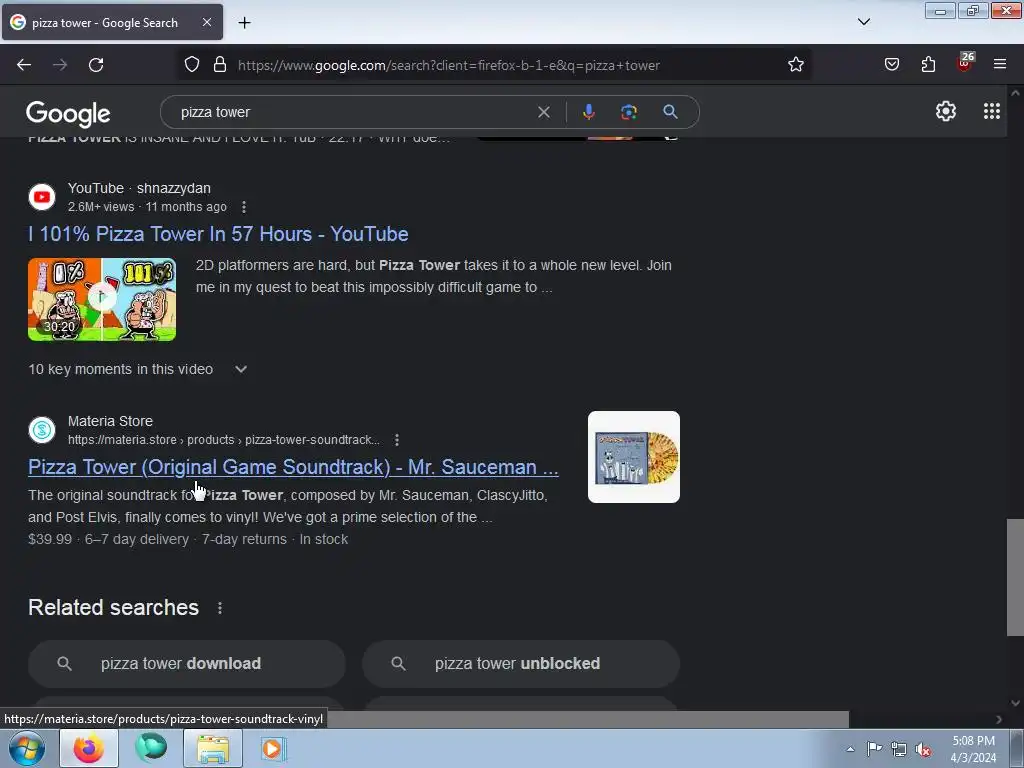The image size is (1024, 768).
Task: Click the ad blocker icon showing 26
Action: pos(965,63)
